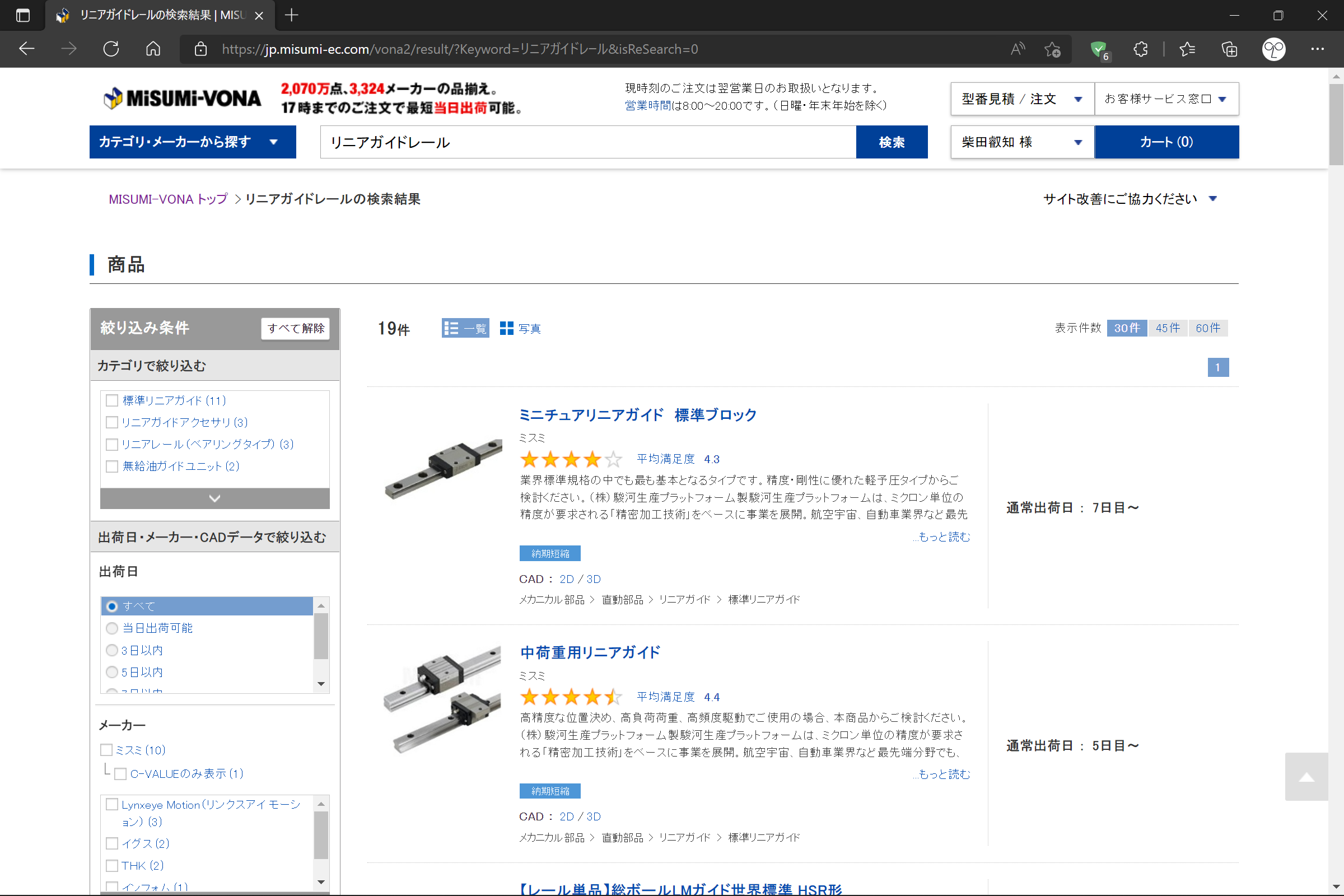Open Read aloud icon in address bar
The height and width of the screenshot is (896, 1344).
(x=1017, y=49)
